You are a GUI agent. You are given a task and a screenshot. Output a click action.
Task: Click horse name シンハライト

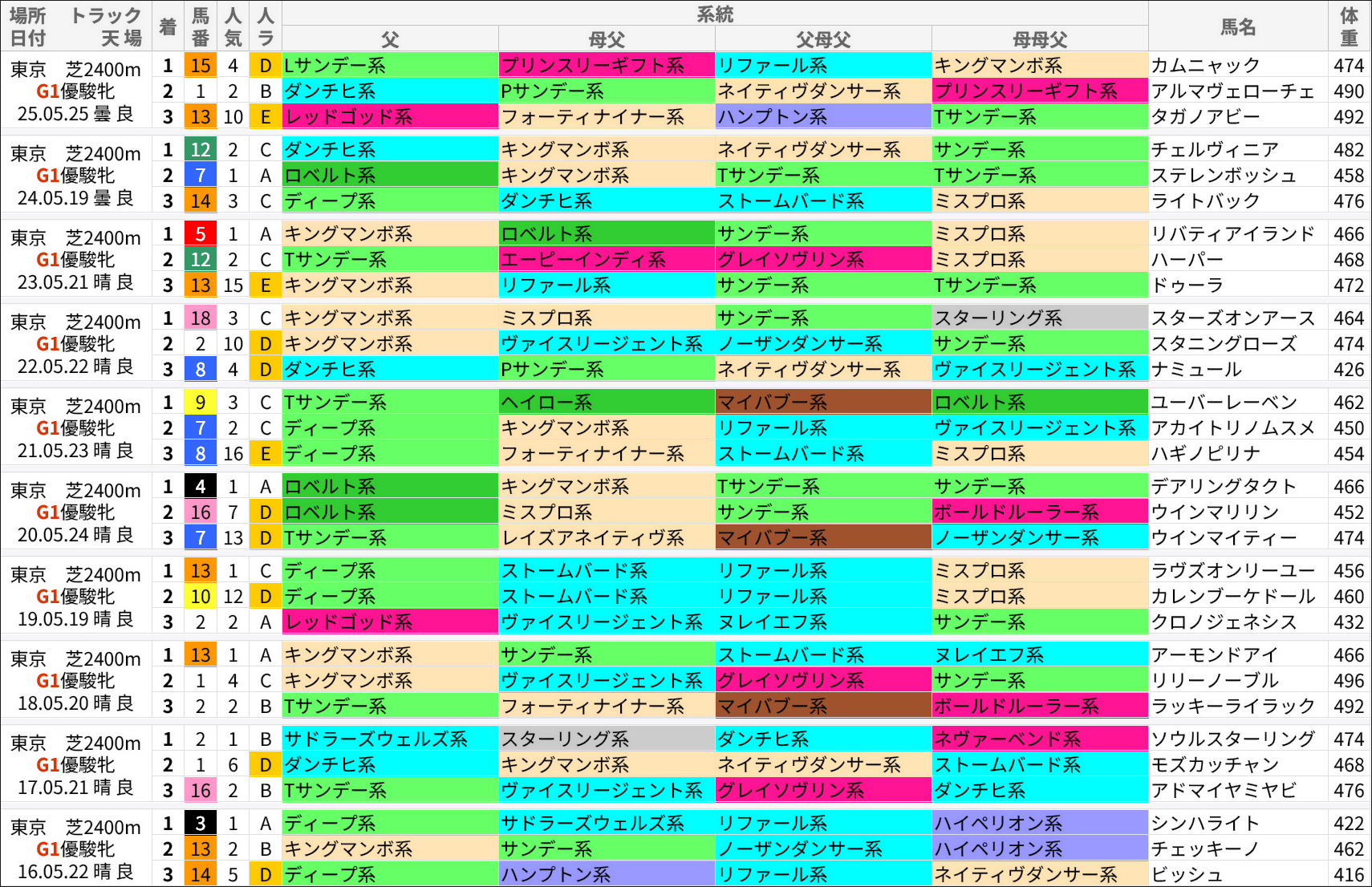[x=1206, y=824]
